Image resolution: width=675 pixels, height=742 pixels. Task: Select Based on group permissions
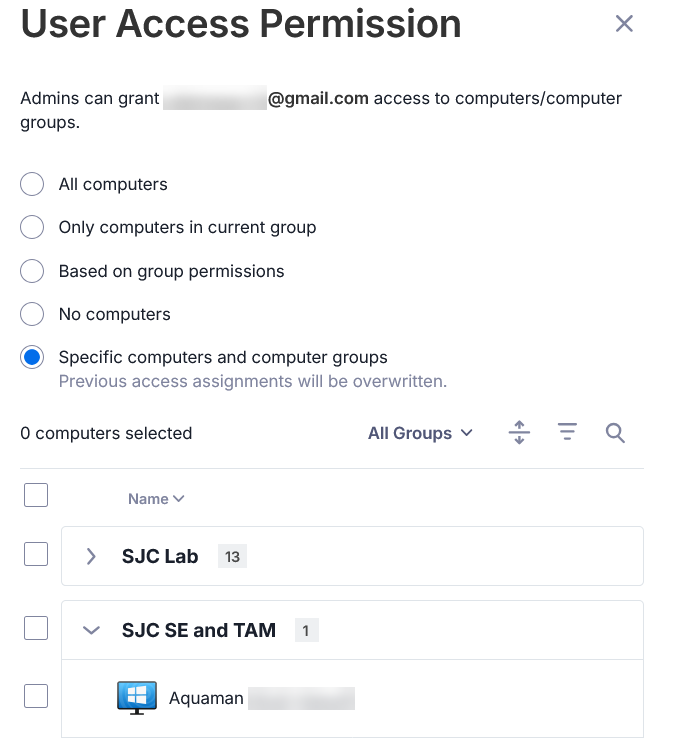point(32,271)
